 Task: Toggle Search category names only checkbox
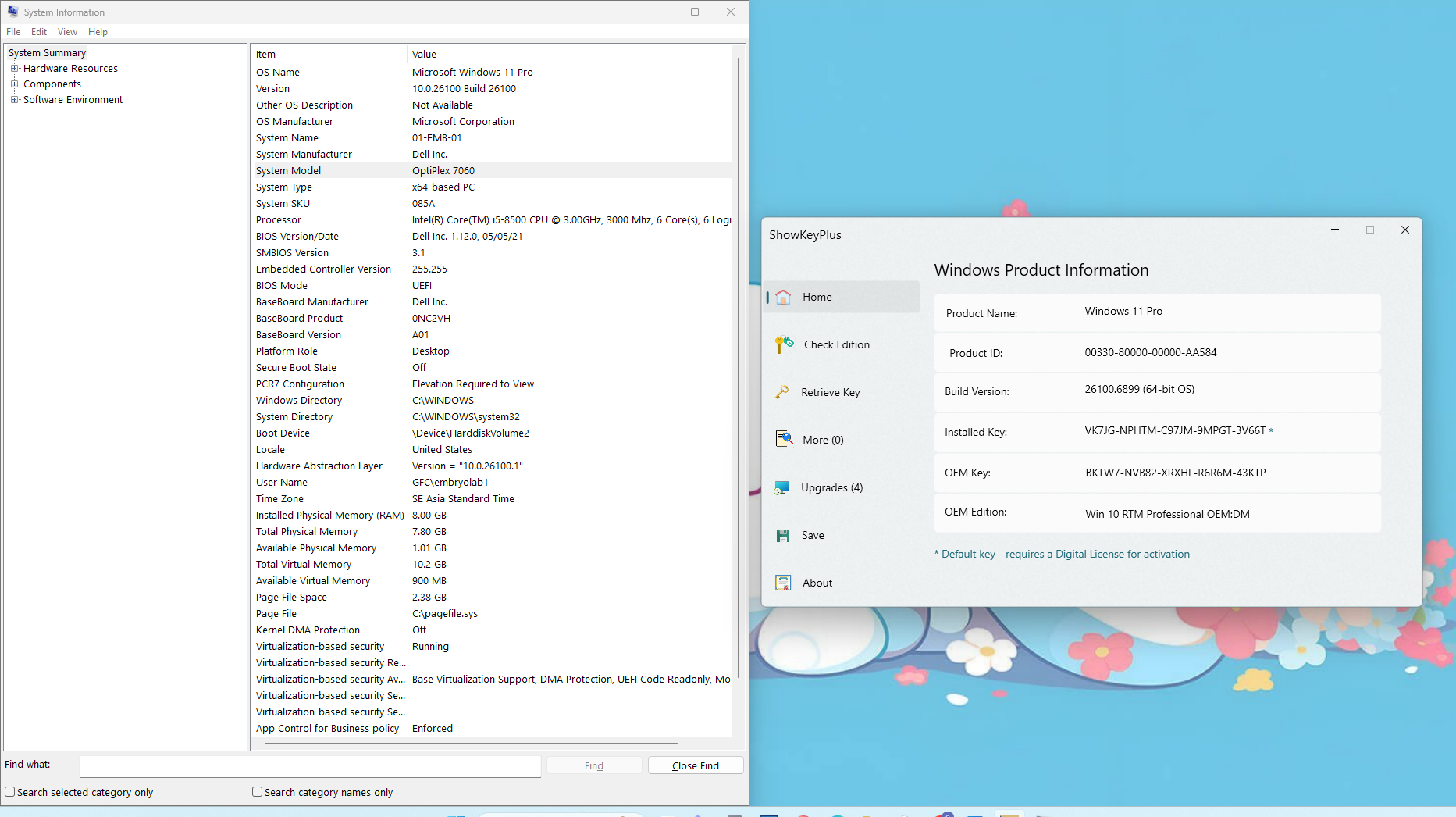tap(257, 792)
